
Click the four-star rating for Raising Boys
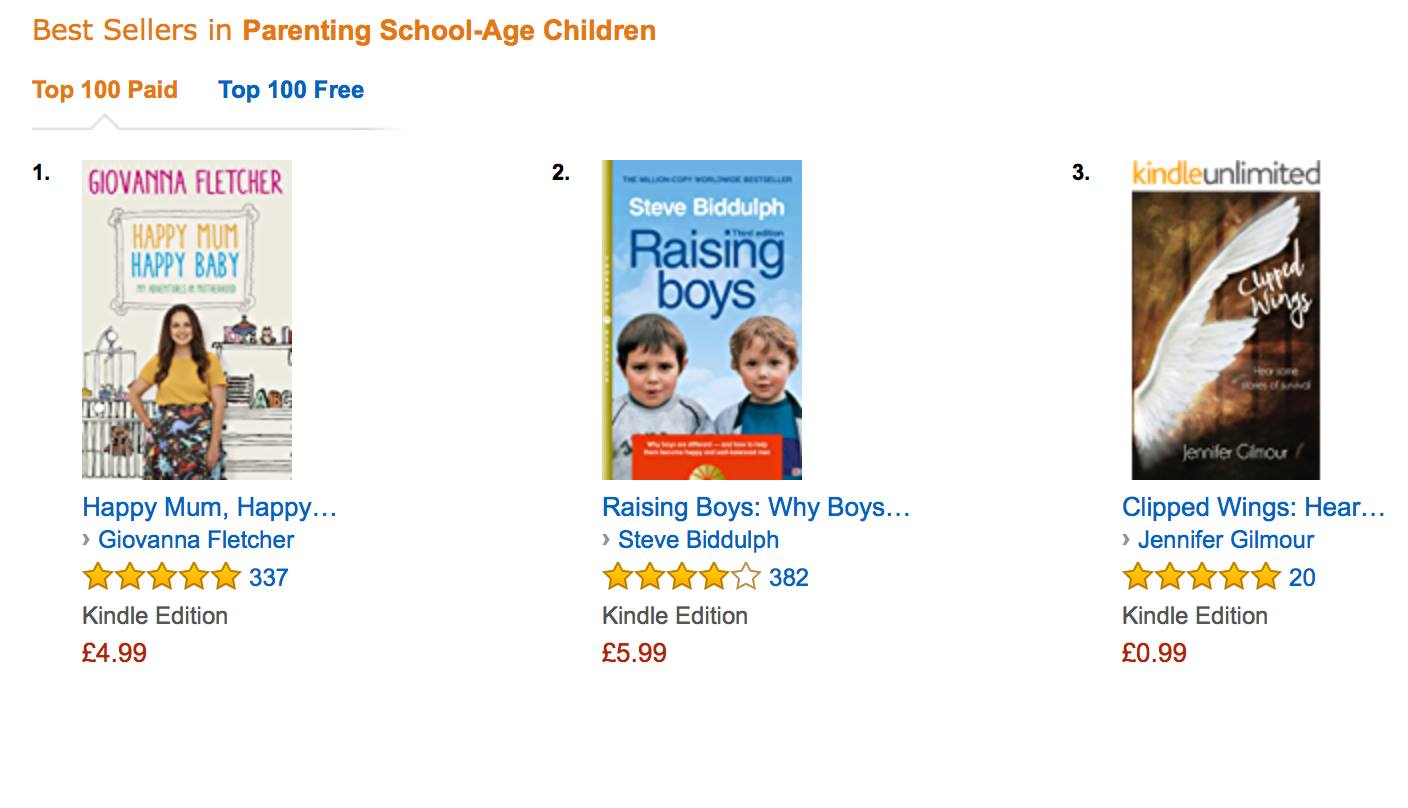(x=681, y=577)
